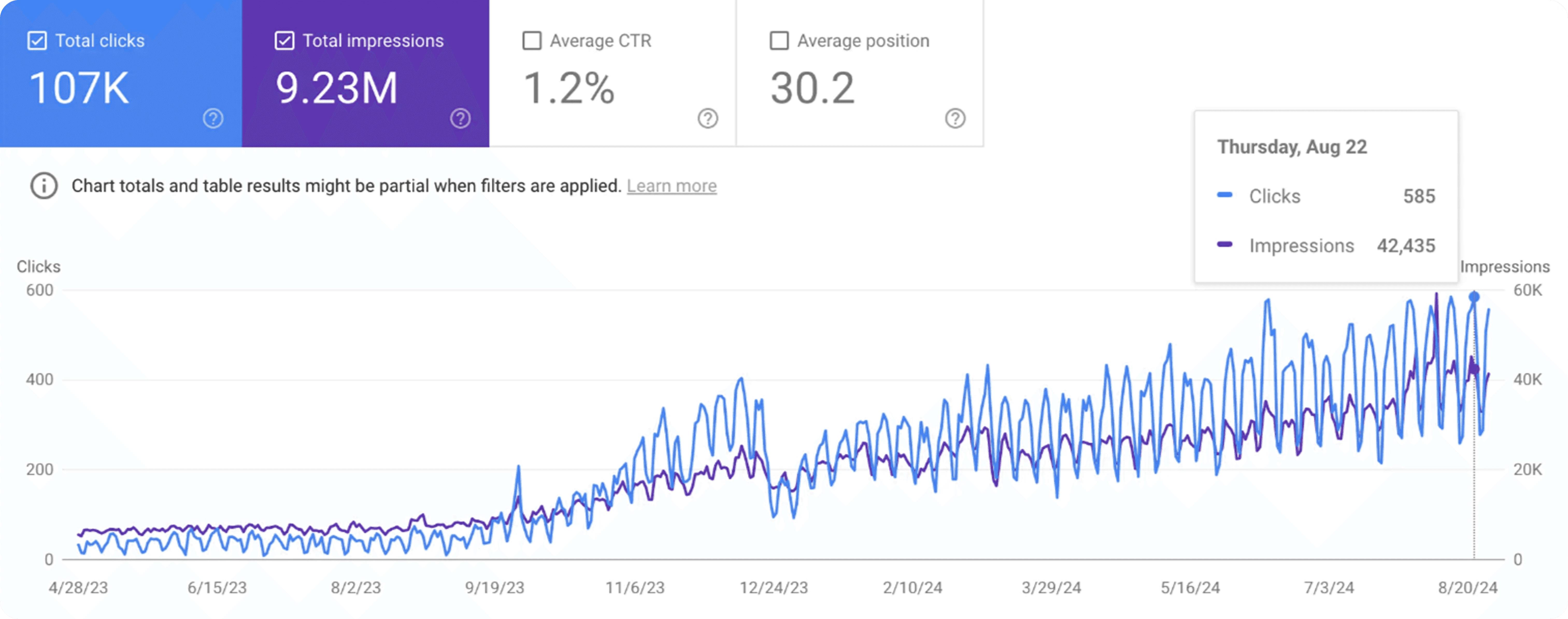Click help icon in Average CTR card
Image resolution: width=1568 pixels, height=619 pixels.
click(707, 118)
